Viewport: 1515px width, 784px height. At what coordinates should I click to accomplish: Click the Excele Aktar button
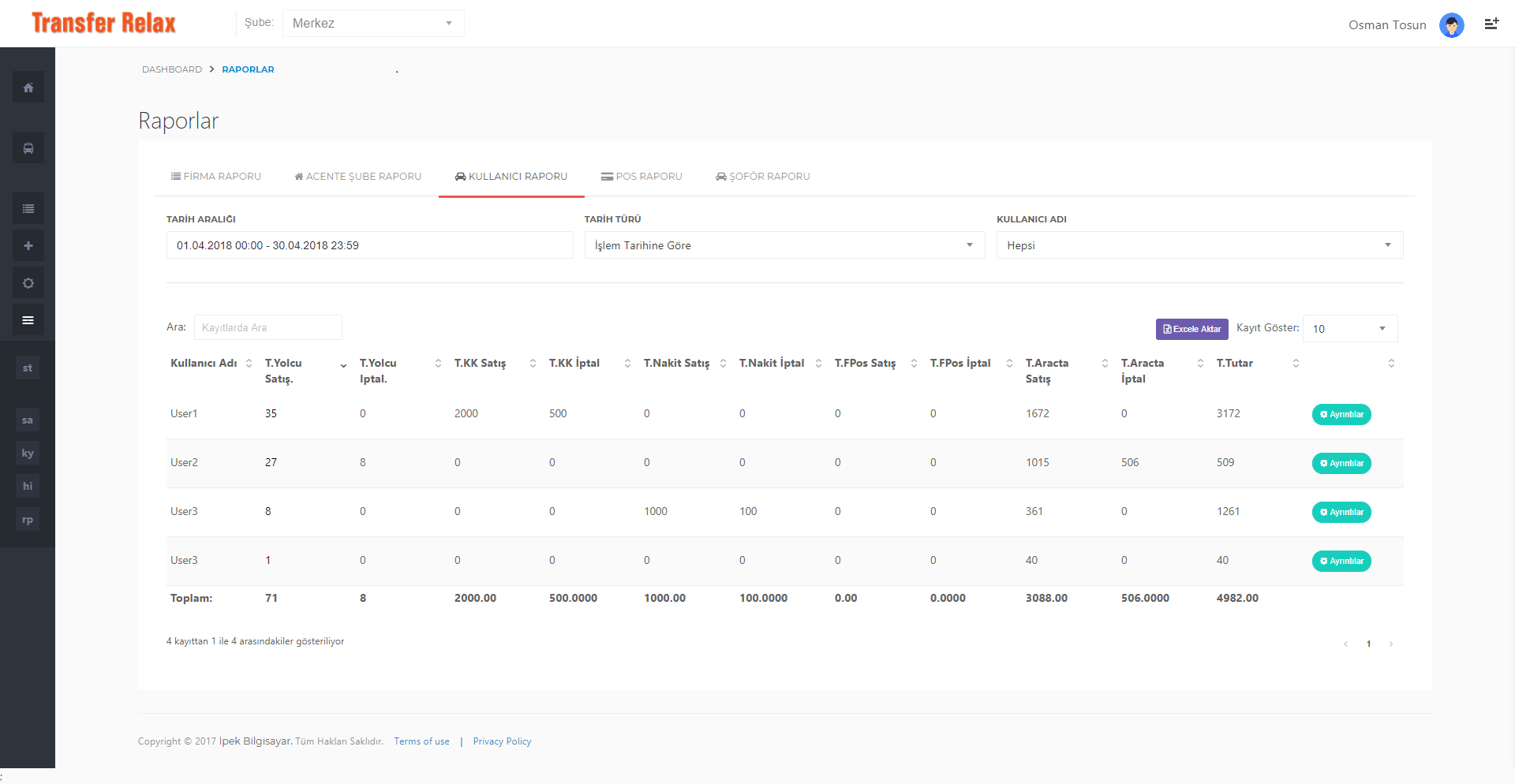tap(1191, 329)
